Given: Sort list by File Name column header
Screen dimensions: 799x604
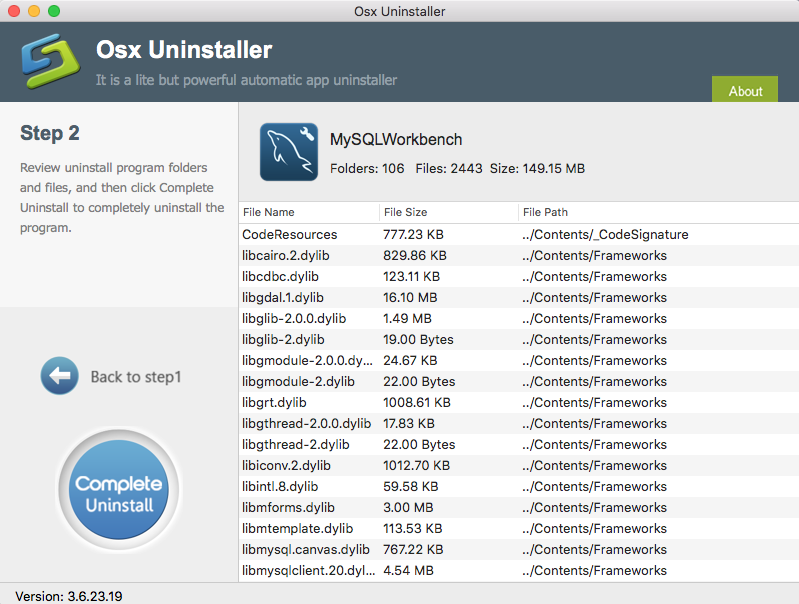Looking at the screenshot, I should pos(269,212).
